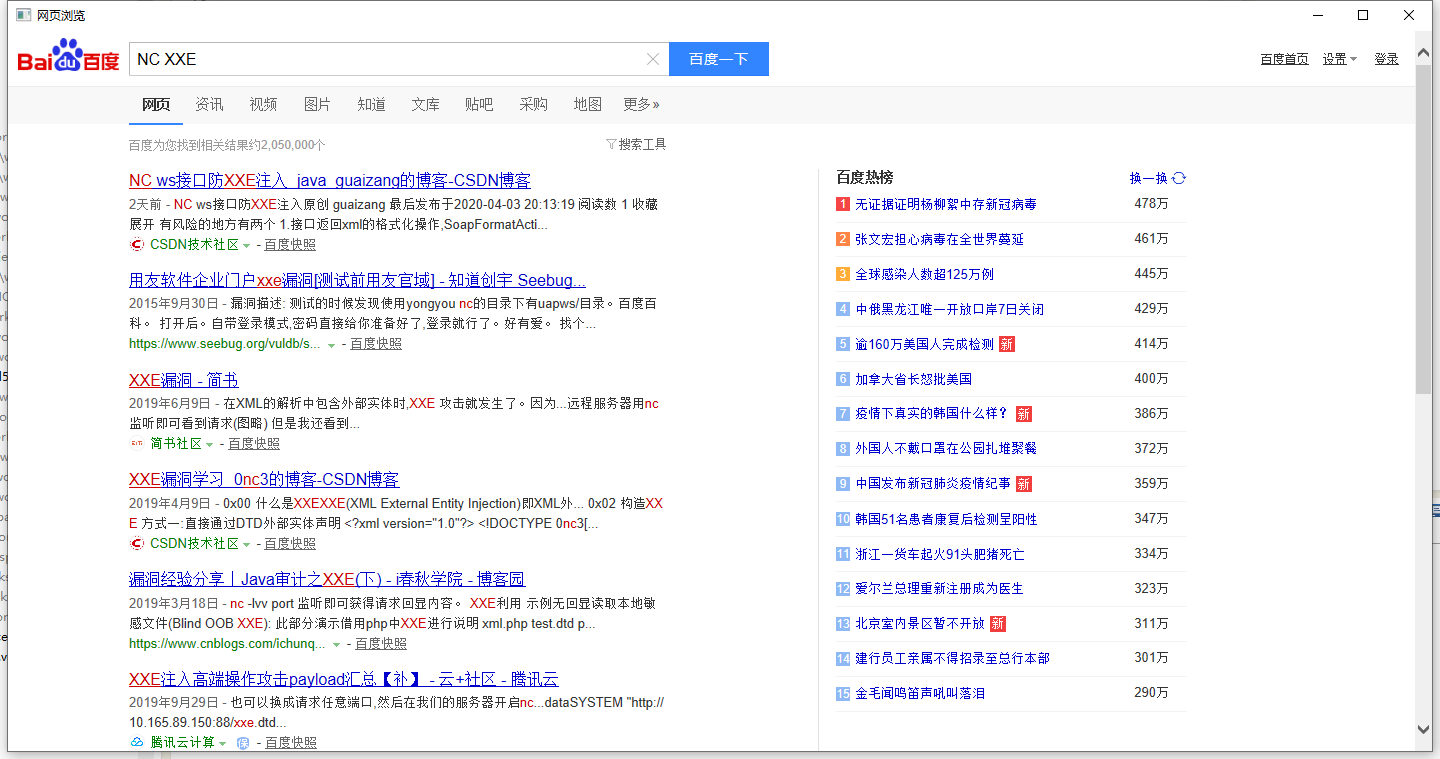Select the 网页 tab
The height and width of the screenshot is (759, 1440).
coord(156,104)
